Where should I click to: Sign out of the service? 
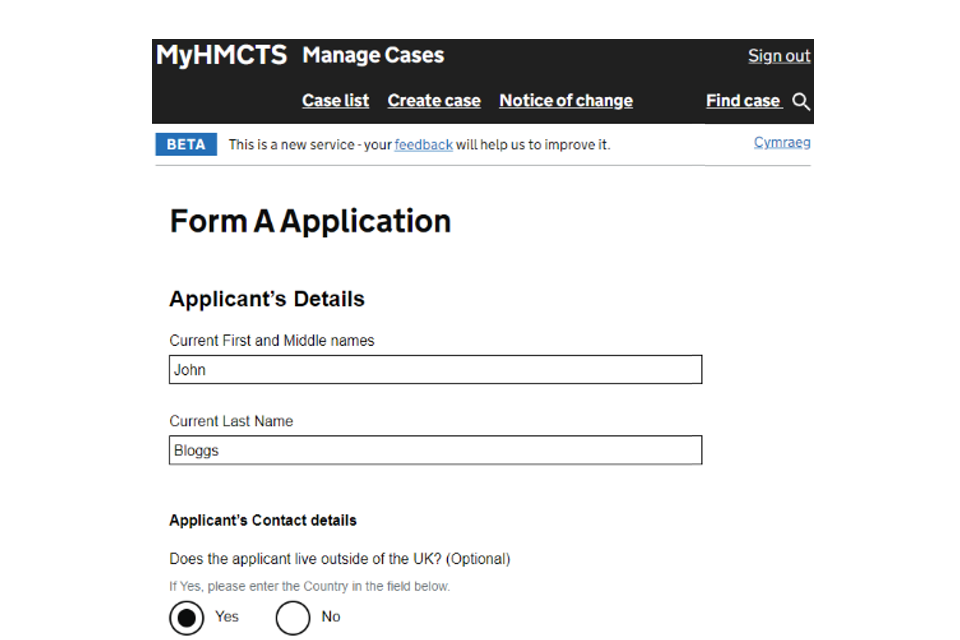779,56
